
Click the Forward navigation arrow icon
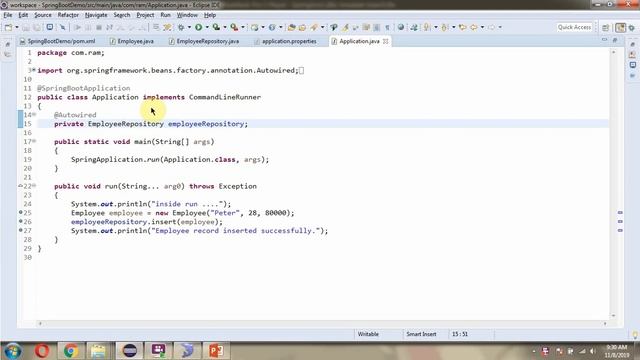(x=491, y=27)
